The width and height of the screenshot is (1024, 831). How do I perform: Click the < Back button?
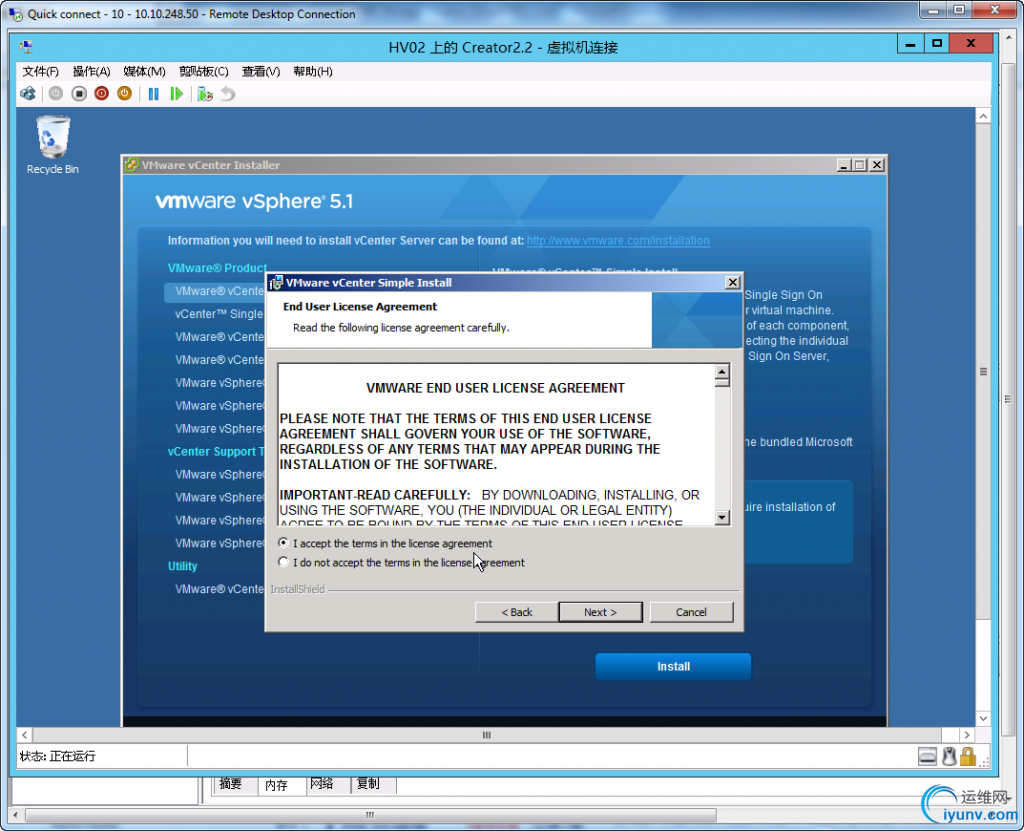coord(517,612)
